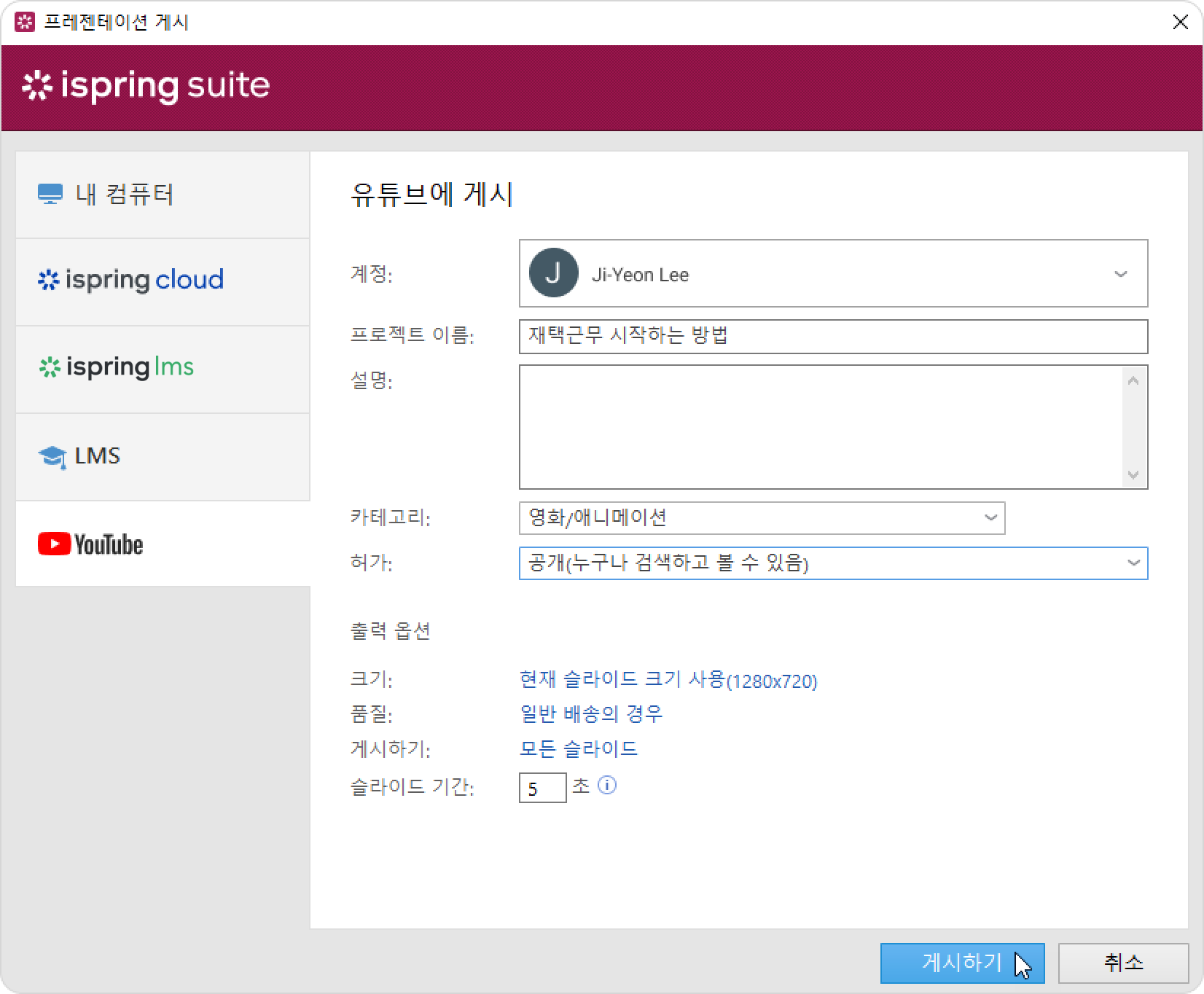Select the YouTube tab

coord(163,544)
